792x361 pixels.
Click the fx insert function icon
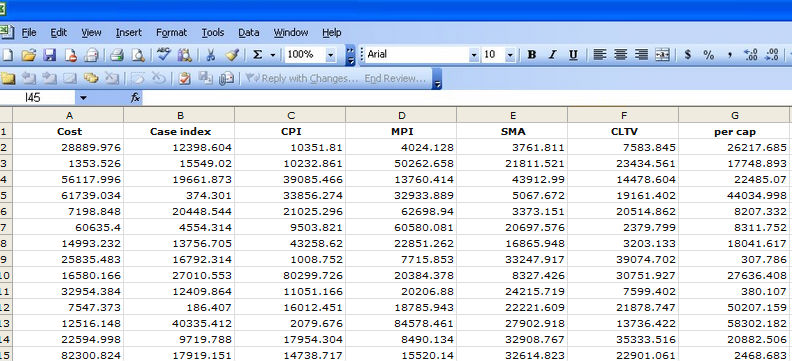[135, 97]
